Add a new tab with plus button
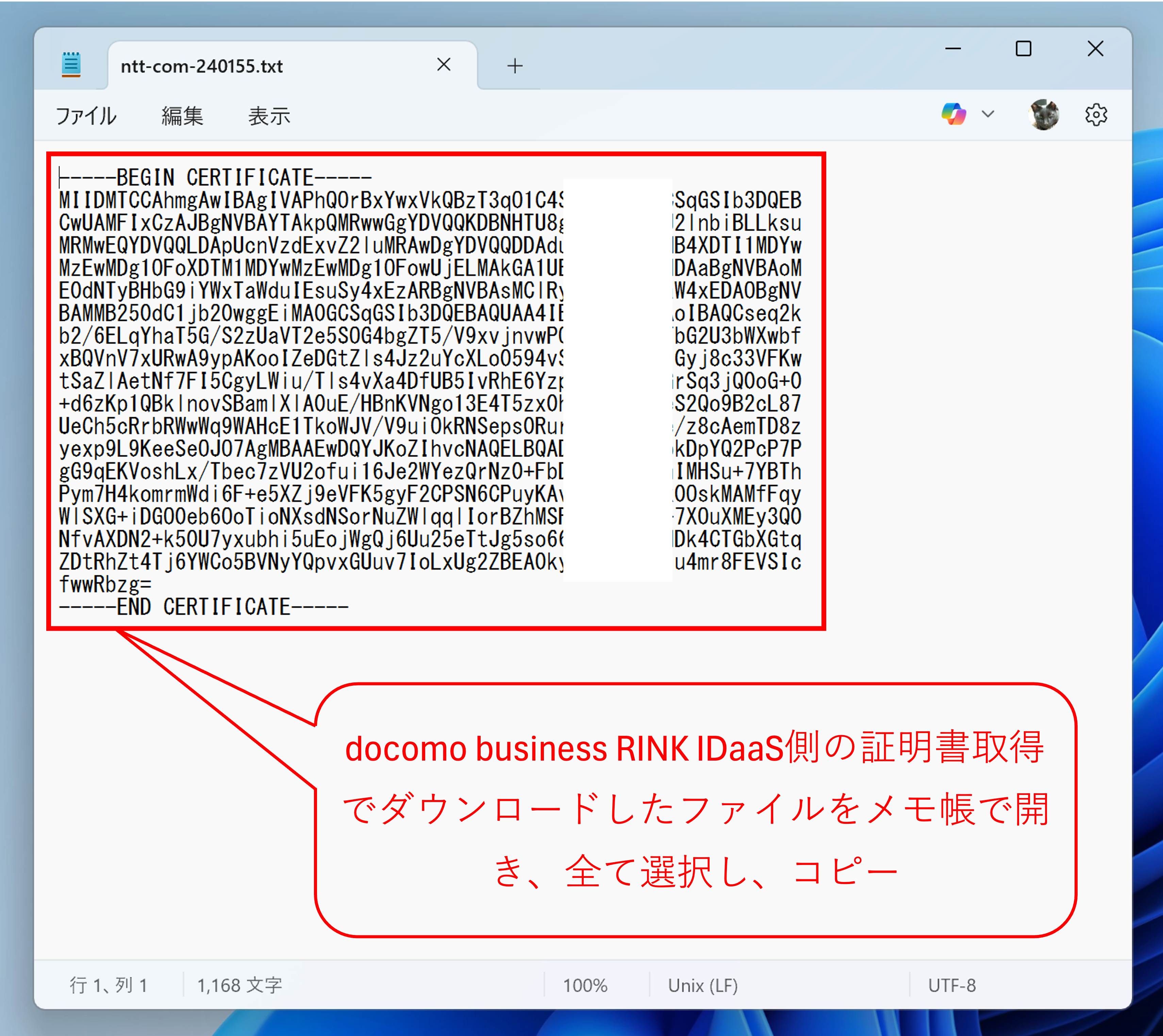 (x=515, y=66)
